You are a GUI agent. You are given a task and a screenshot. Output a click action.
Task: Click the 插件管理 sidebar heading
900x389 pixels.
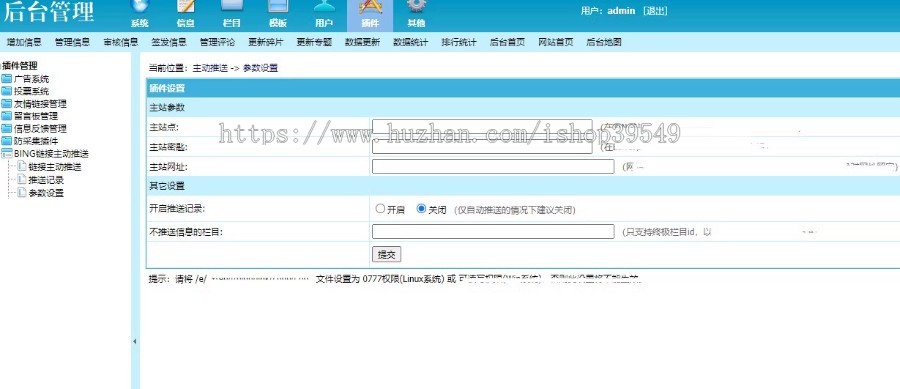coord(20,66)
